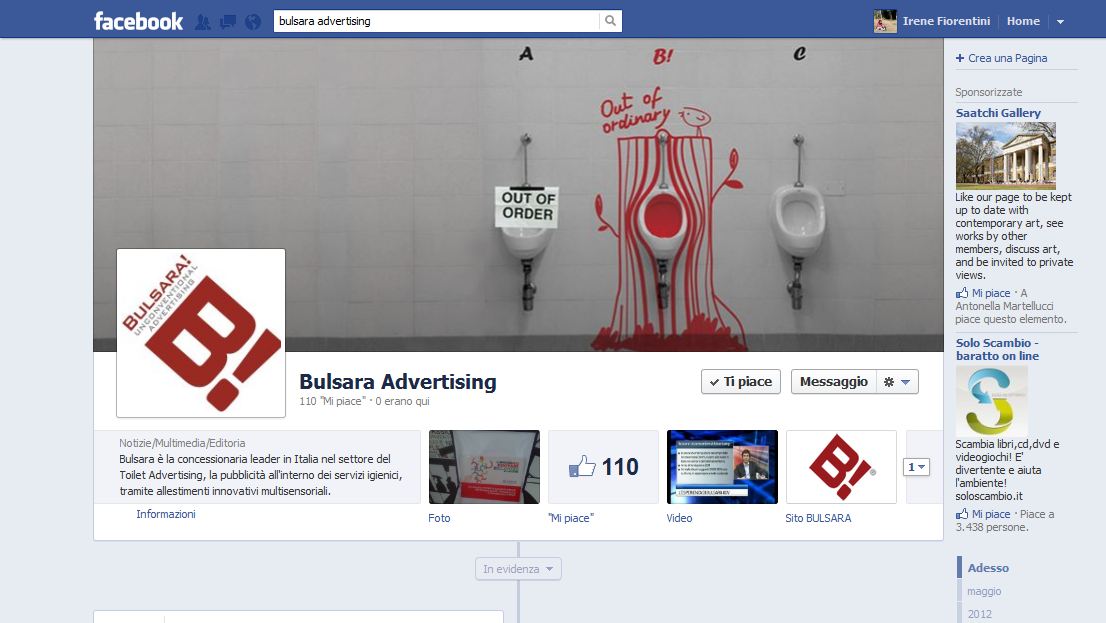
Task: Click the facebook logo to go home
Action: pos(137,20)
